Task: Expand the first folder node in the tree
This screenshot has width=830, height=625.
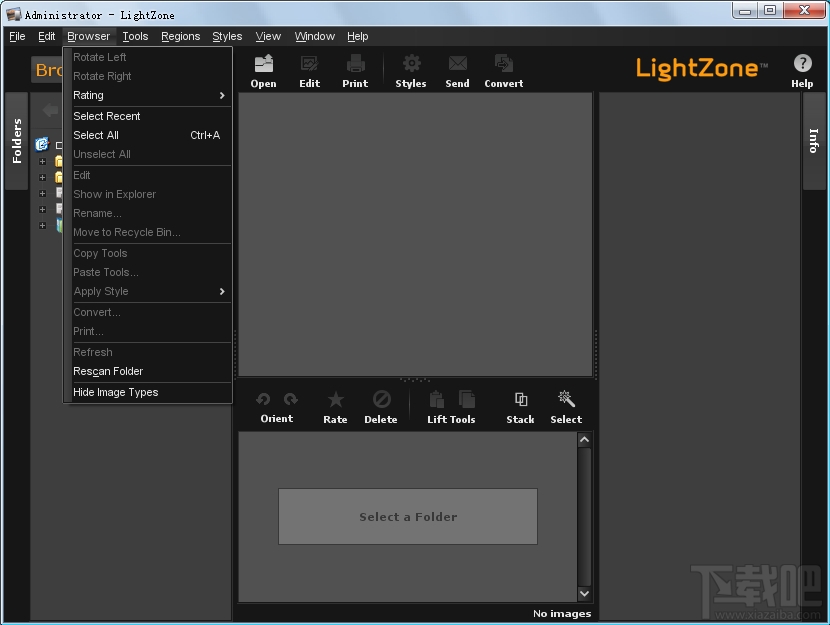Action: pyautogui.click(x=42, y=160)
